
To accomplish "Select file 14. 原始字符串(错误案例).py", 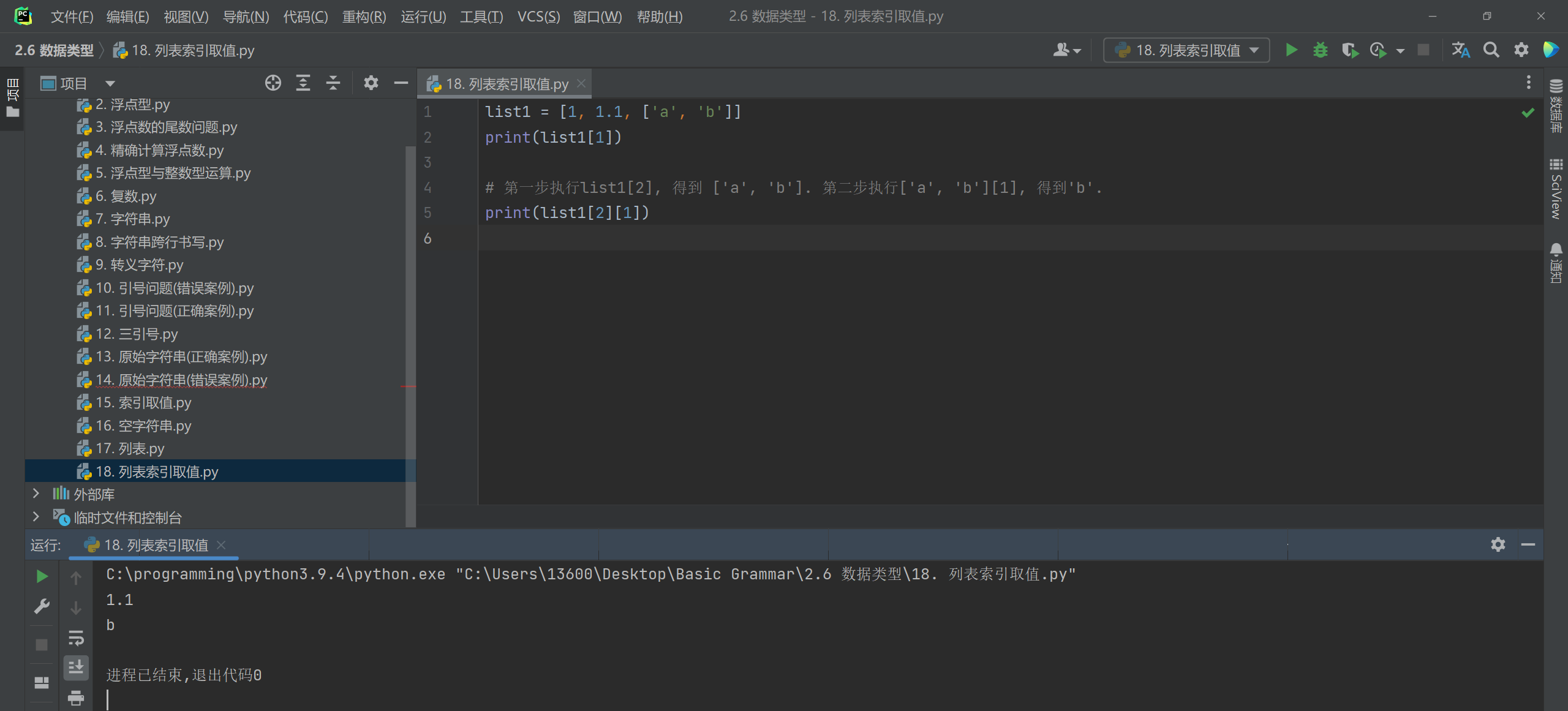I will (x=181, y=380).
